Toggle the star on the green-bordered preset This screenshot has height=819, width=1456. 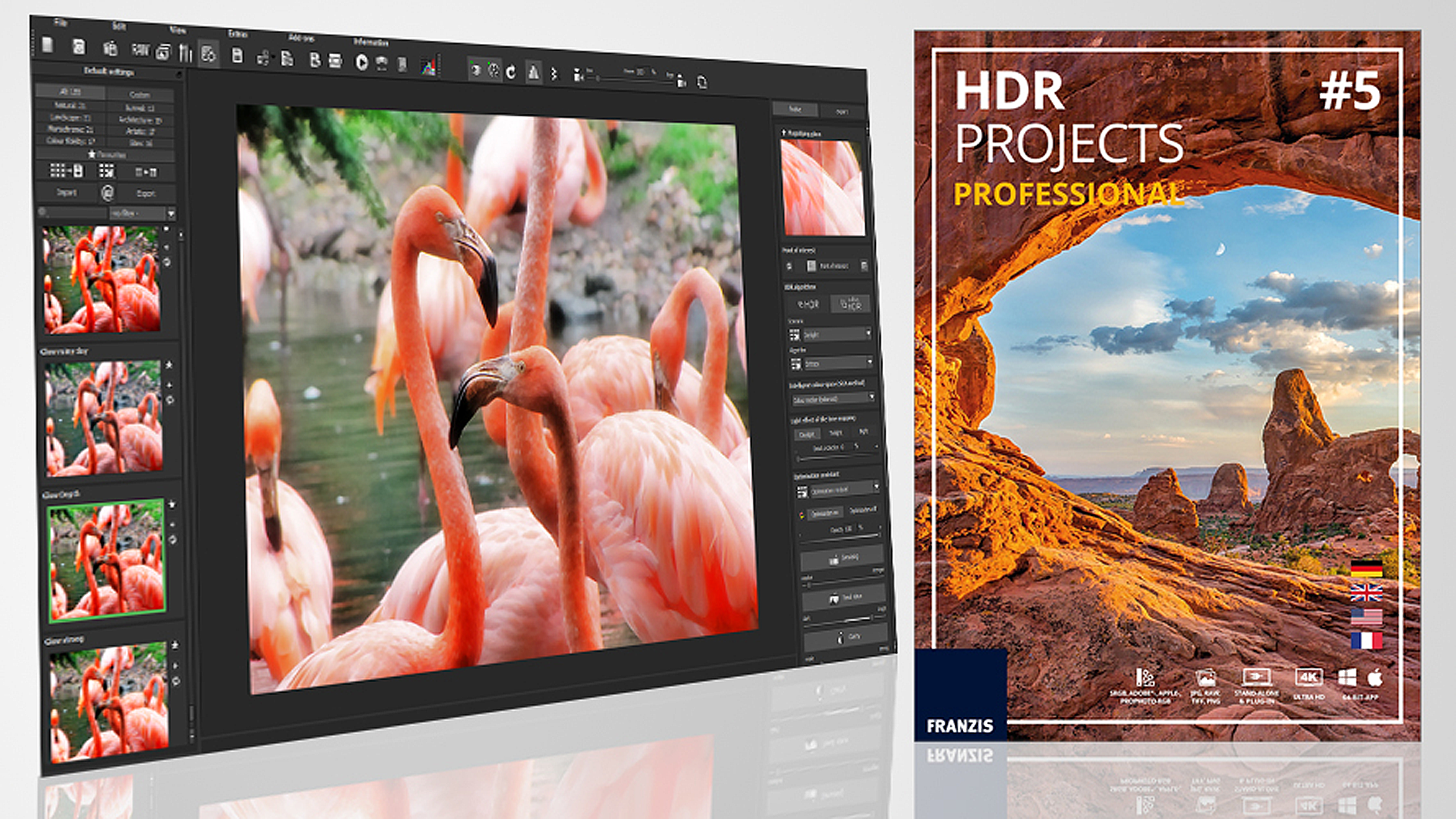click(x=171, y=504)
